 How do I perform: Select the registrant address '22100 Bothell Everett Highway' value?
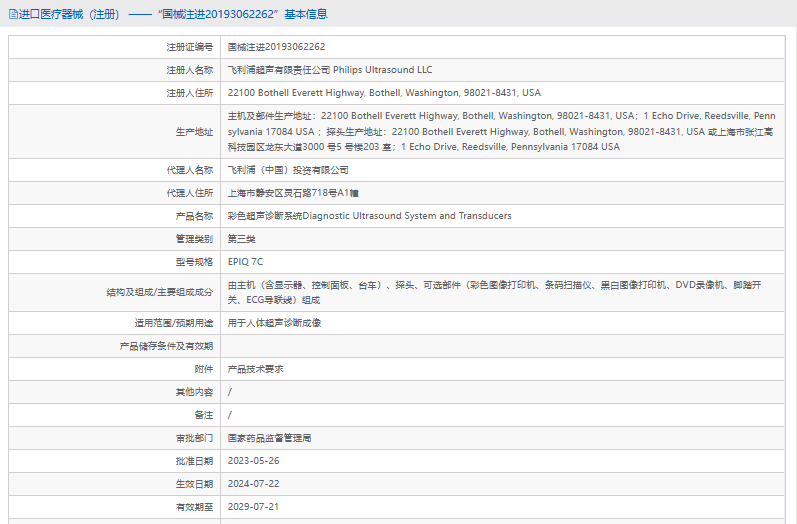384,93
